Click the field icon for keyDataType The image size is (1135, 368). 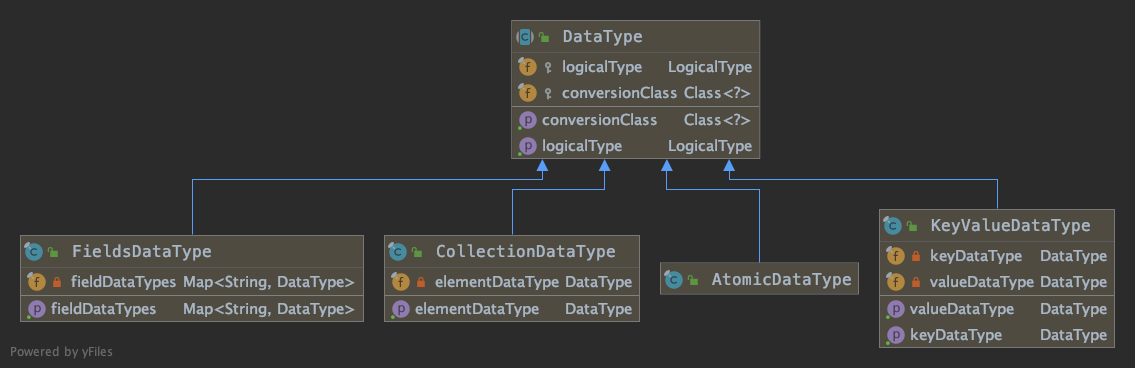895,256
